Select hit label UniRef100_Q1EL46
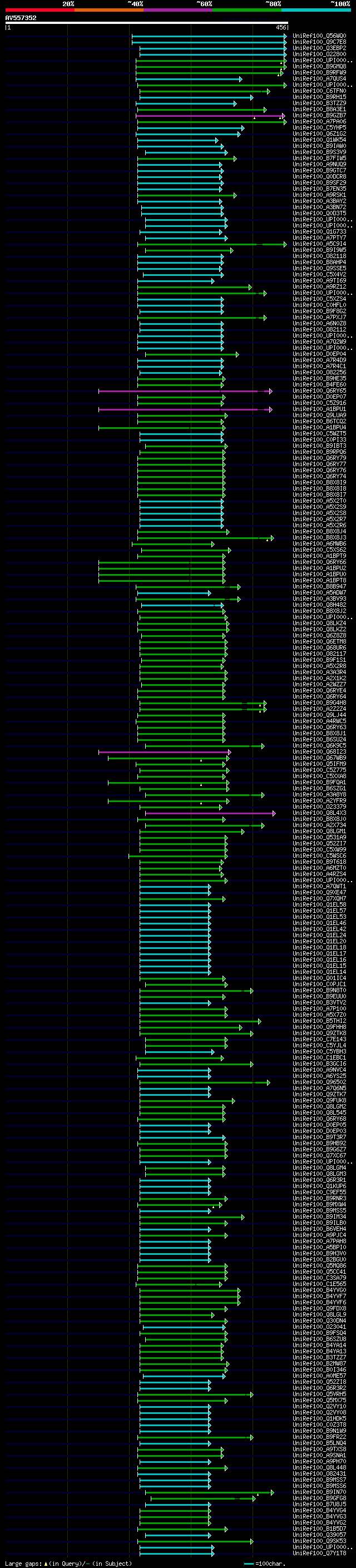 pyautogui.click(x=319, y=924)
